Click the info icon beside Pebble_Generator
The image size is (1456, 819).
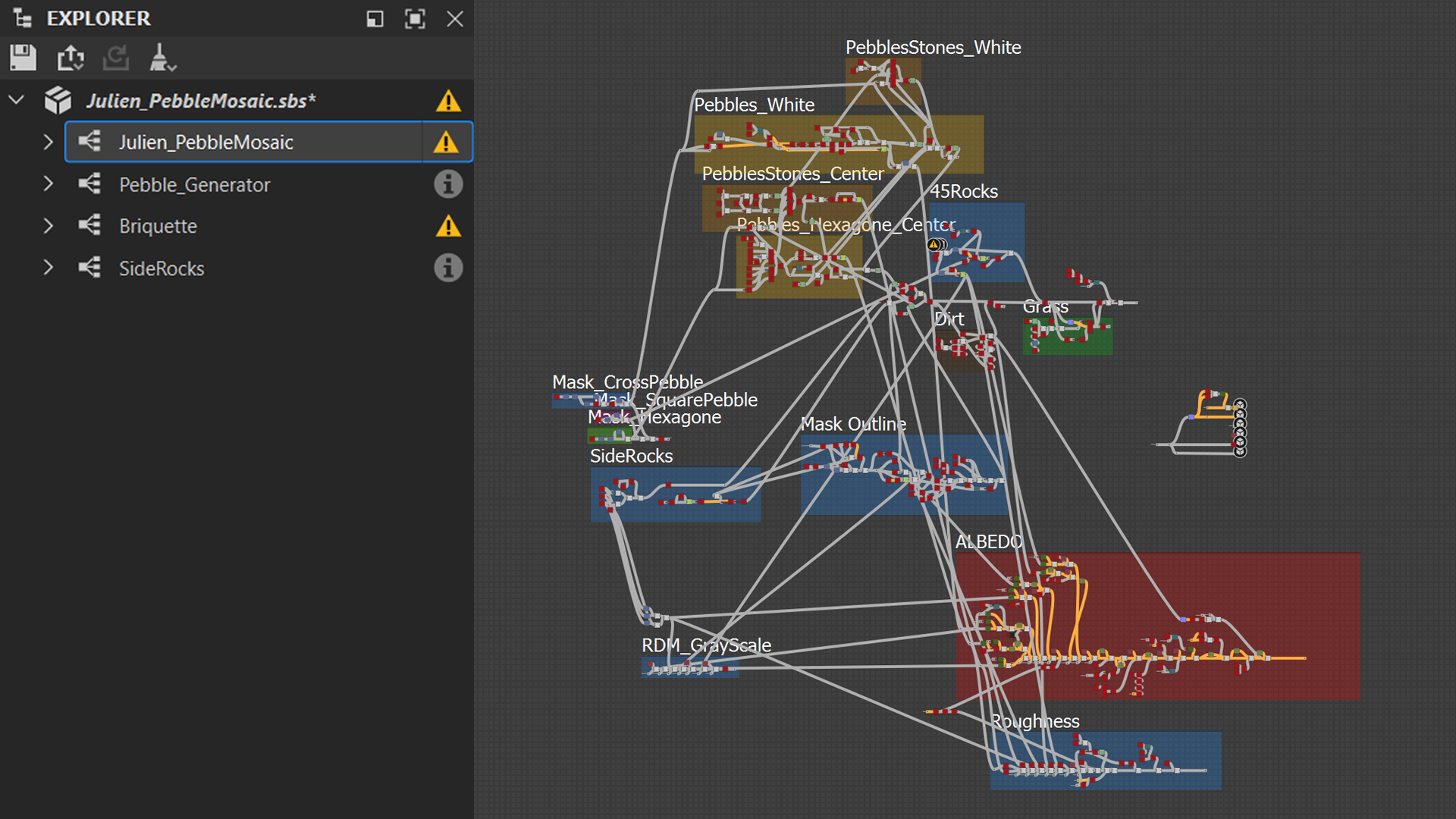[x=447, y=184]
